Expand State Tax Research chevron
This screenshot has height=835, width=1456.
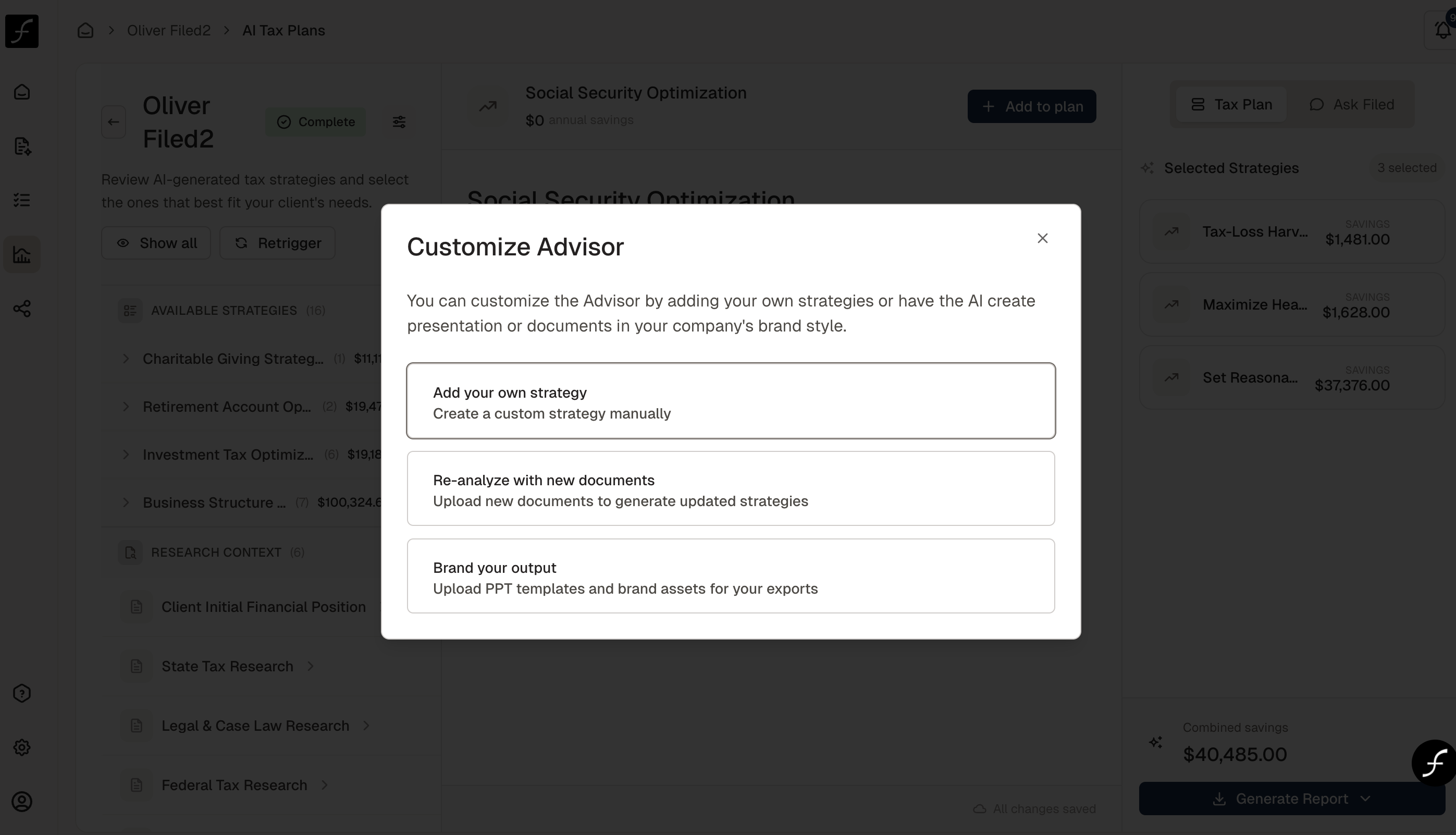(x=311, y=667)
